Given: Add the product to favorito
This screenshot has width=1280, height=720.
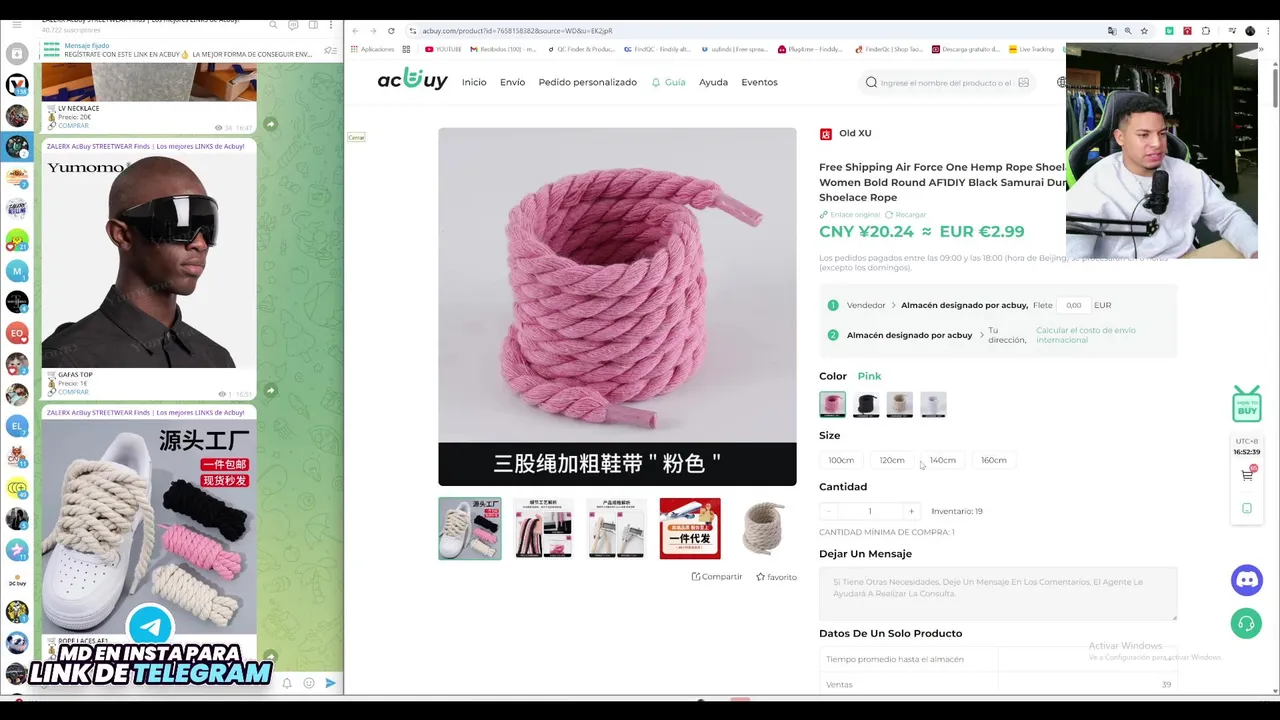Looking at the screenshot, I should click(x=776, y=577).
